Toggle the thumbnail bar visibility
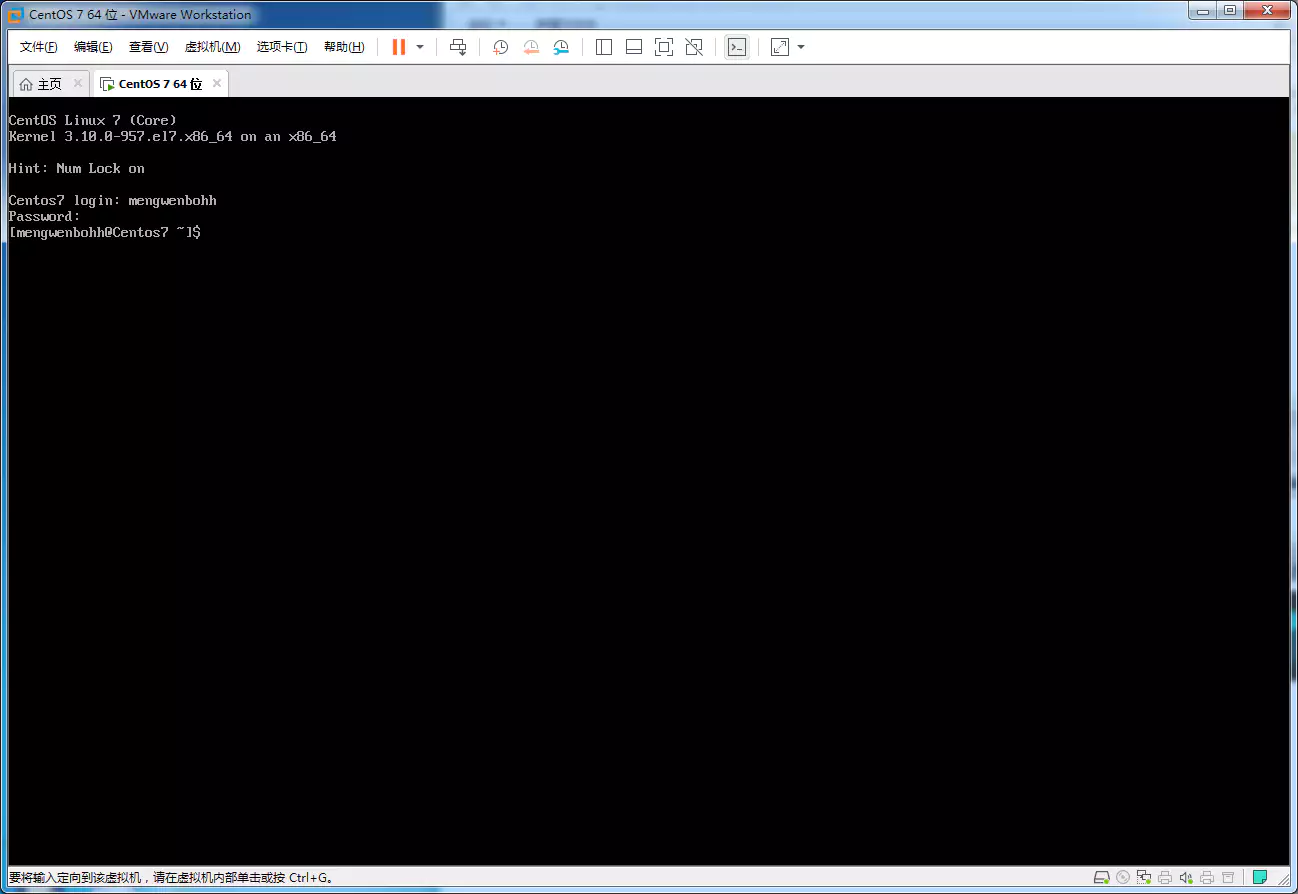The height and width of the screenshot is (894, 1298). tap(633, 46)
